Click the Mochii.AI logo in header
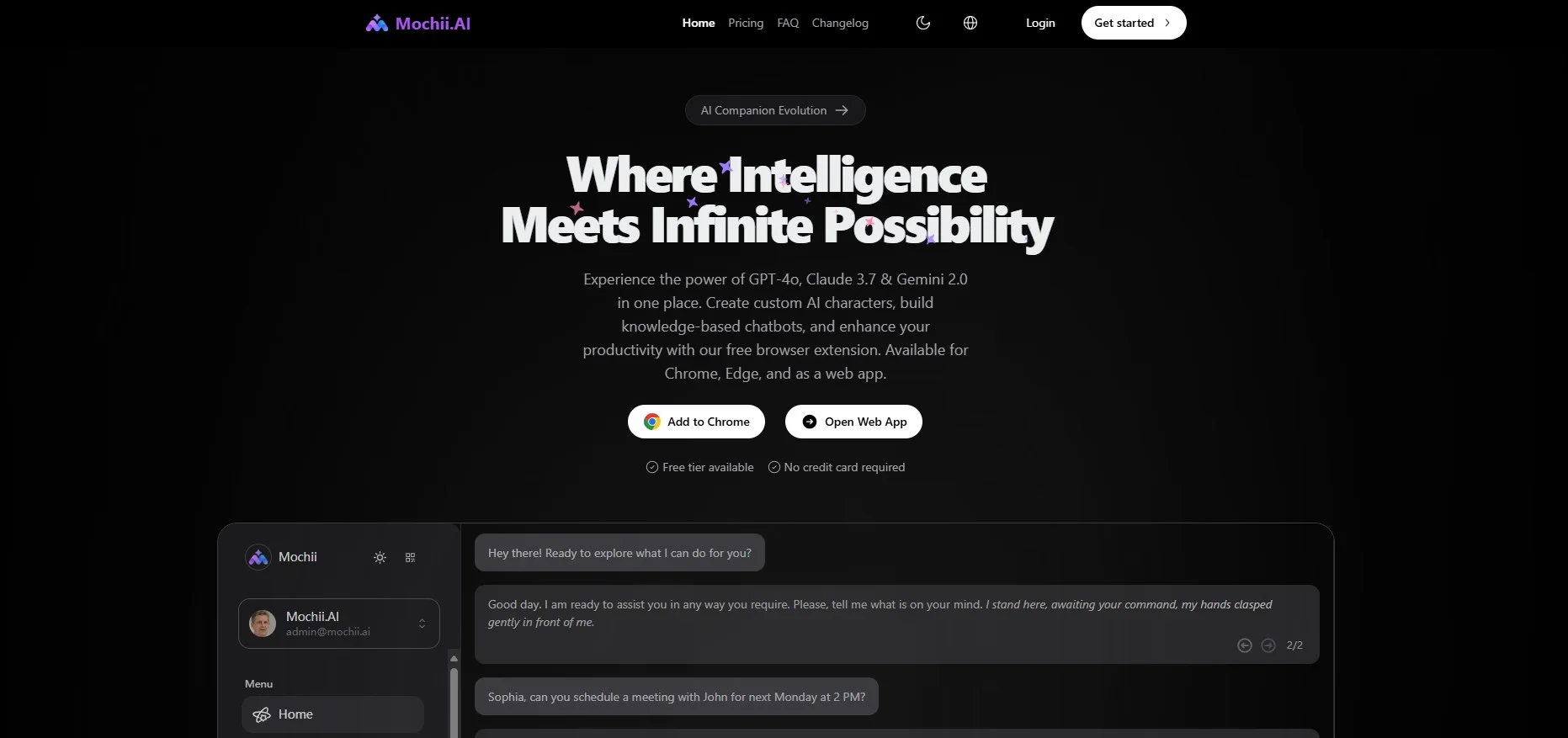Screen dimensions: 1568x738 coord(418,24)
